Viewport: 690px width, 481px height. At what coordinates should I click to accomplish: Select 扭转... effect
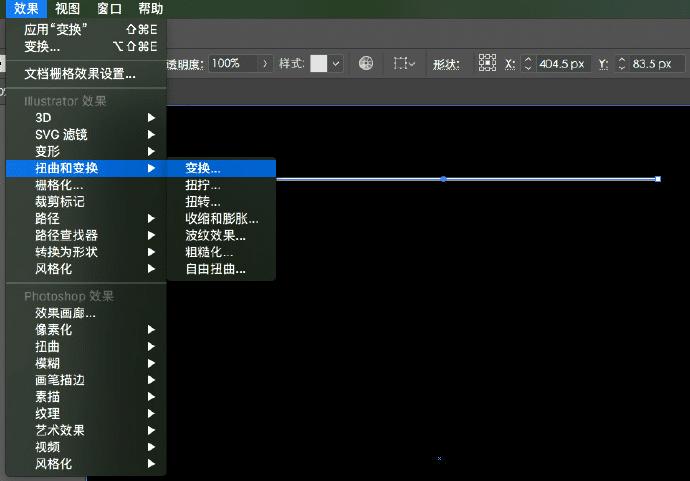[x=221, y=202]
